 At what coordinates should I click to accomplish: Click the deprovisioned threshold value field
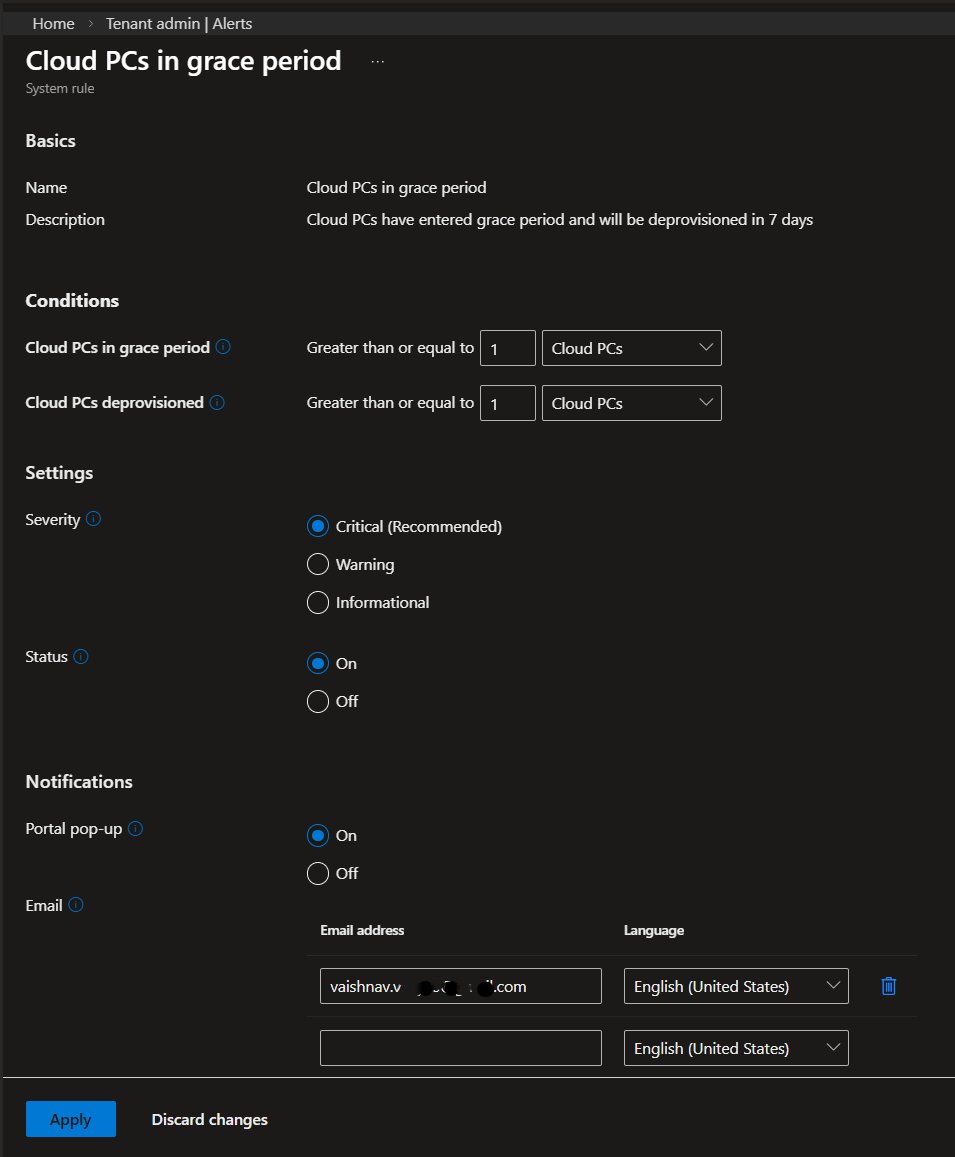point(508,403)
